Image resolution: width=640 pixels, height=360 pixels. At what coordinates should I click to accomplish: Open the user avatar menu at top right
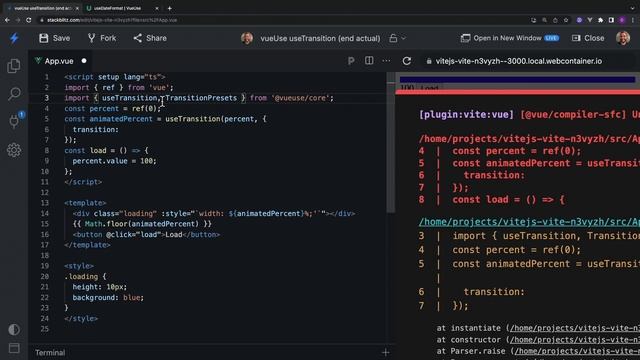tap(623, 38)
